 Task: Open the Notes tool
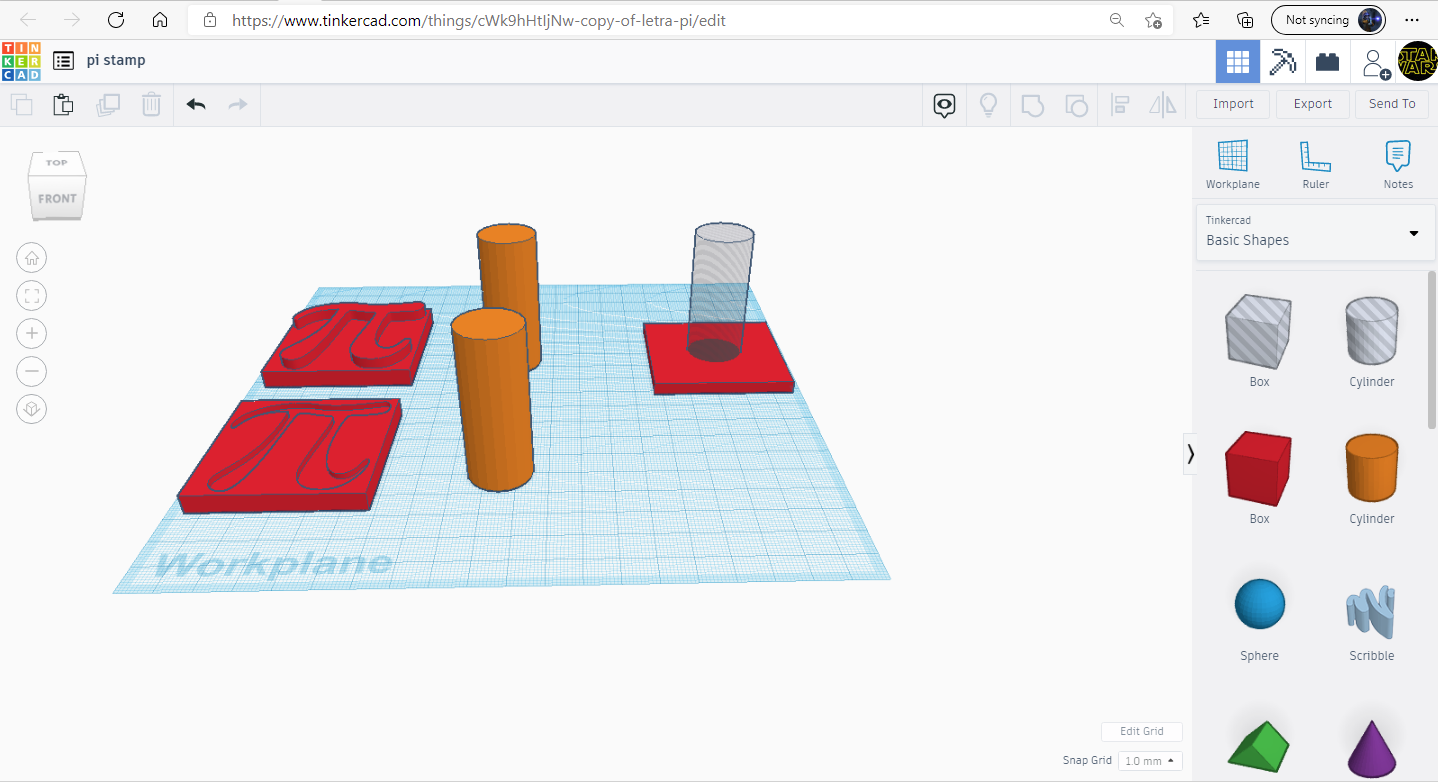click(x=1398, y=165)
